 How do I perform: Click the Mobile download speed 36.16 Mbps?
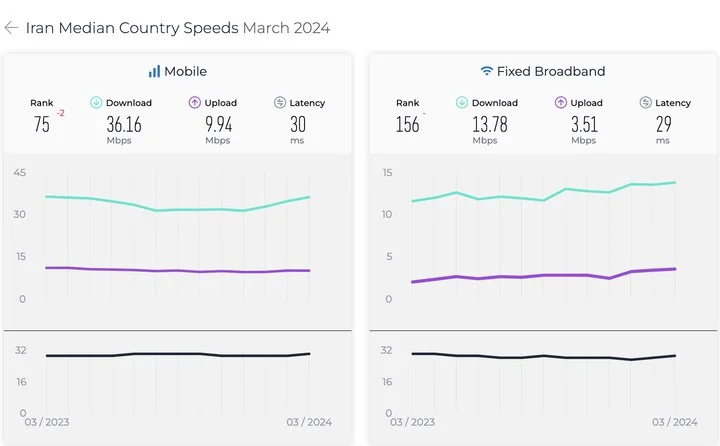[123, 124]
